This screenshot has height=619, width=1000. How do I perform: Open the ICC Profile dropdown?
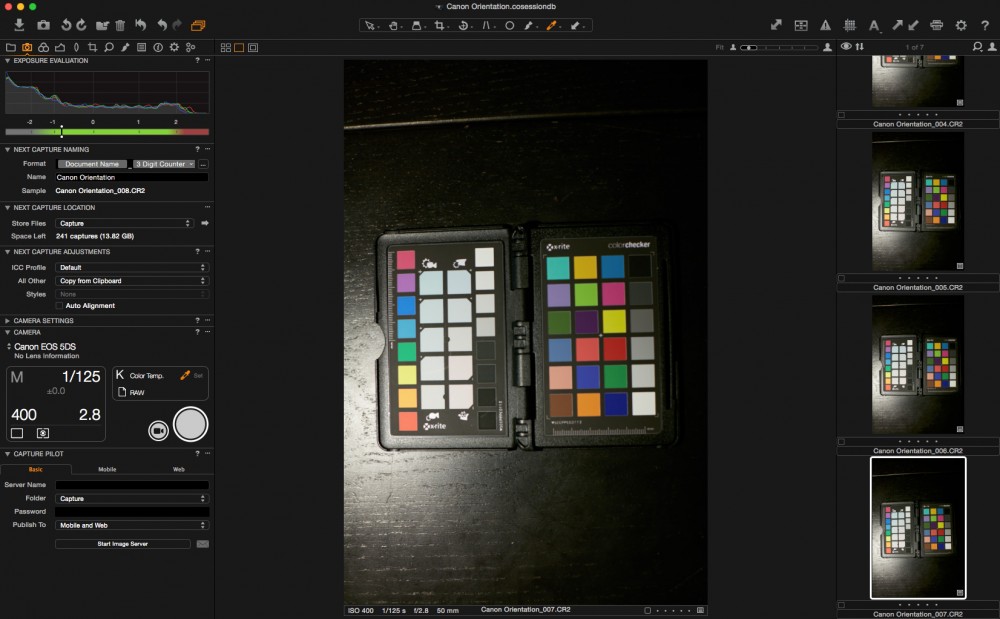[131, 267]
